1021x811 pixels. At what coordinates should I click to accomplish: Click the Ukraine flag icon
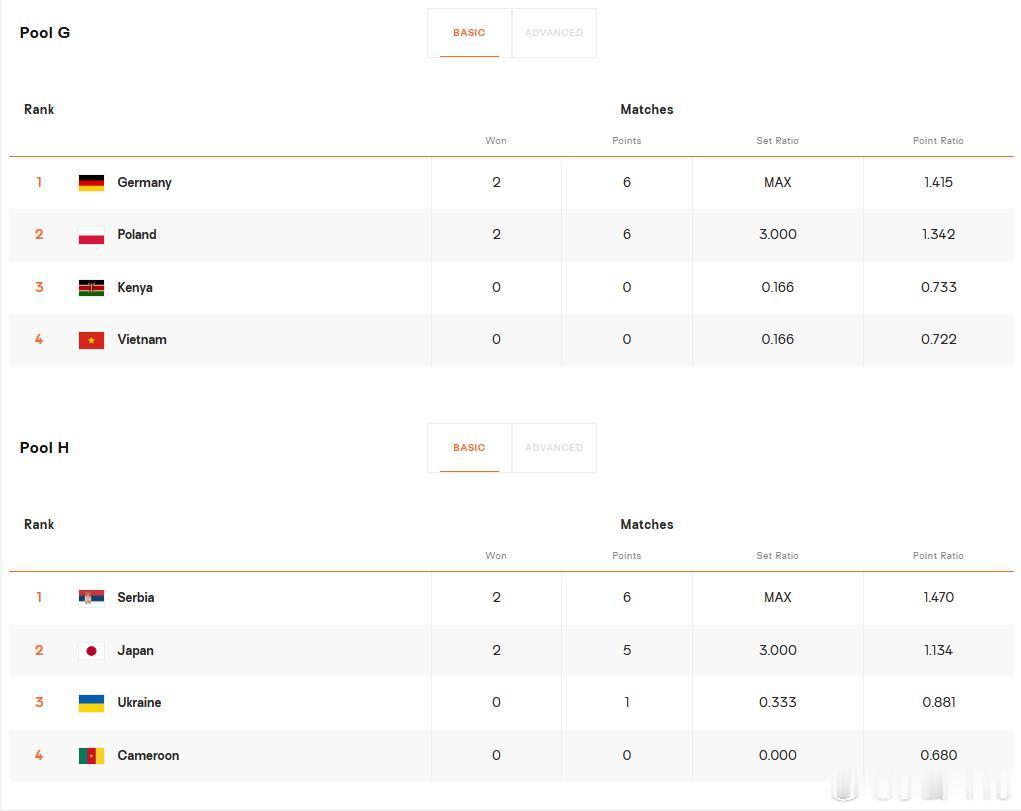click(x=91, y=703)
